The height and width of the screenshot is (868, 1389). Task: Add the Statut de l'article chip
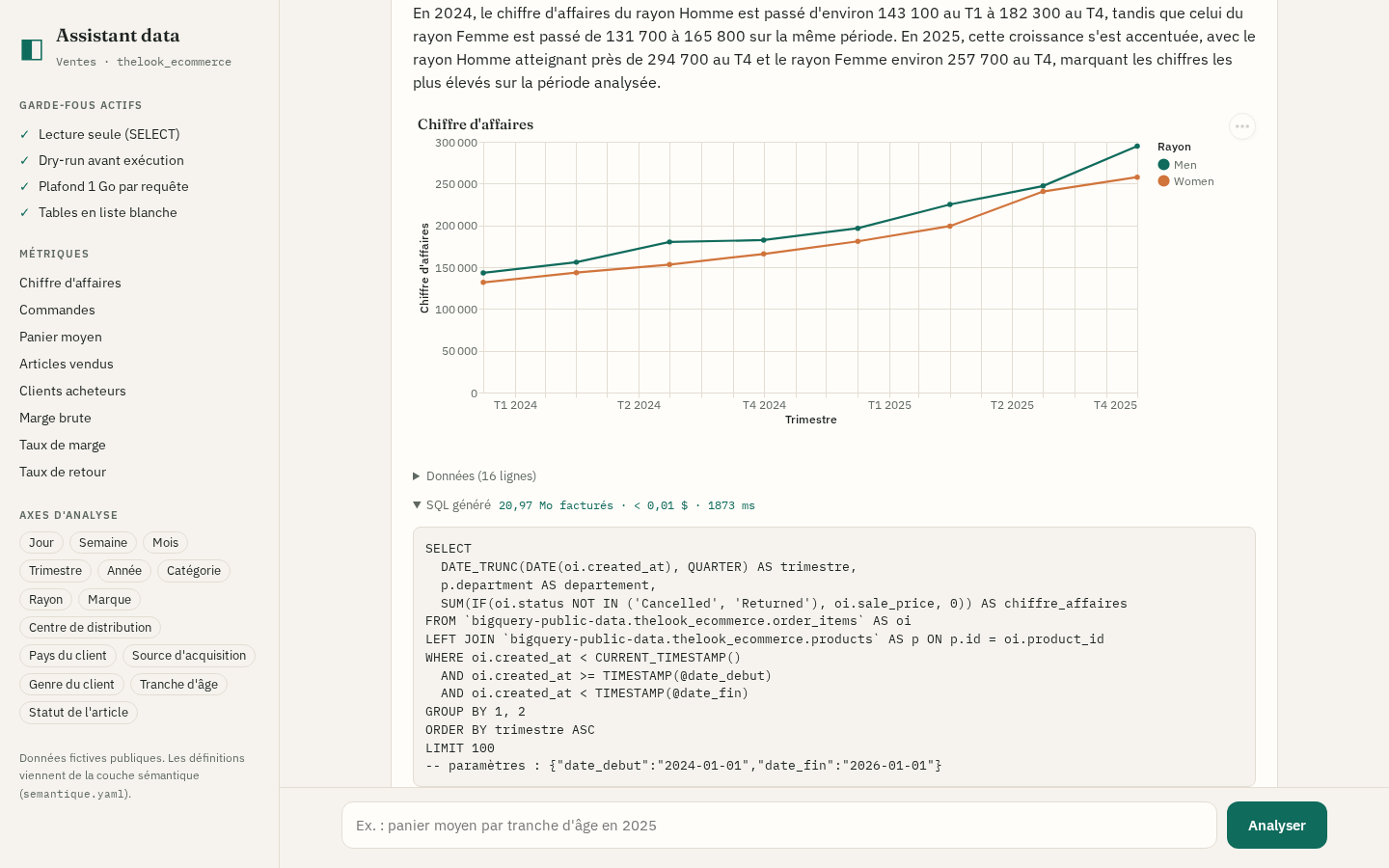[x=78, y=713]
